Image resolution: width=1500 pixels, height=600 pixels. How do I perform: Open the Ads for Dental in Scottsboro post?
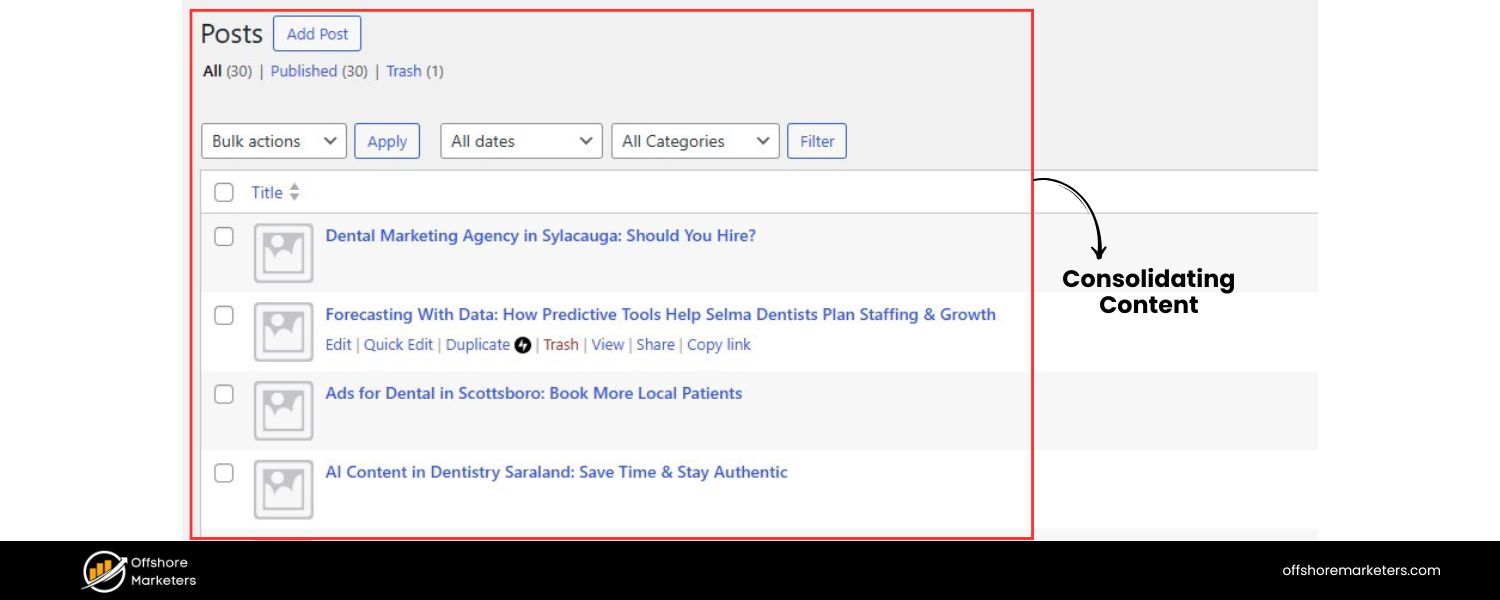pos(534,393)
